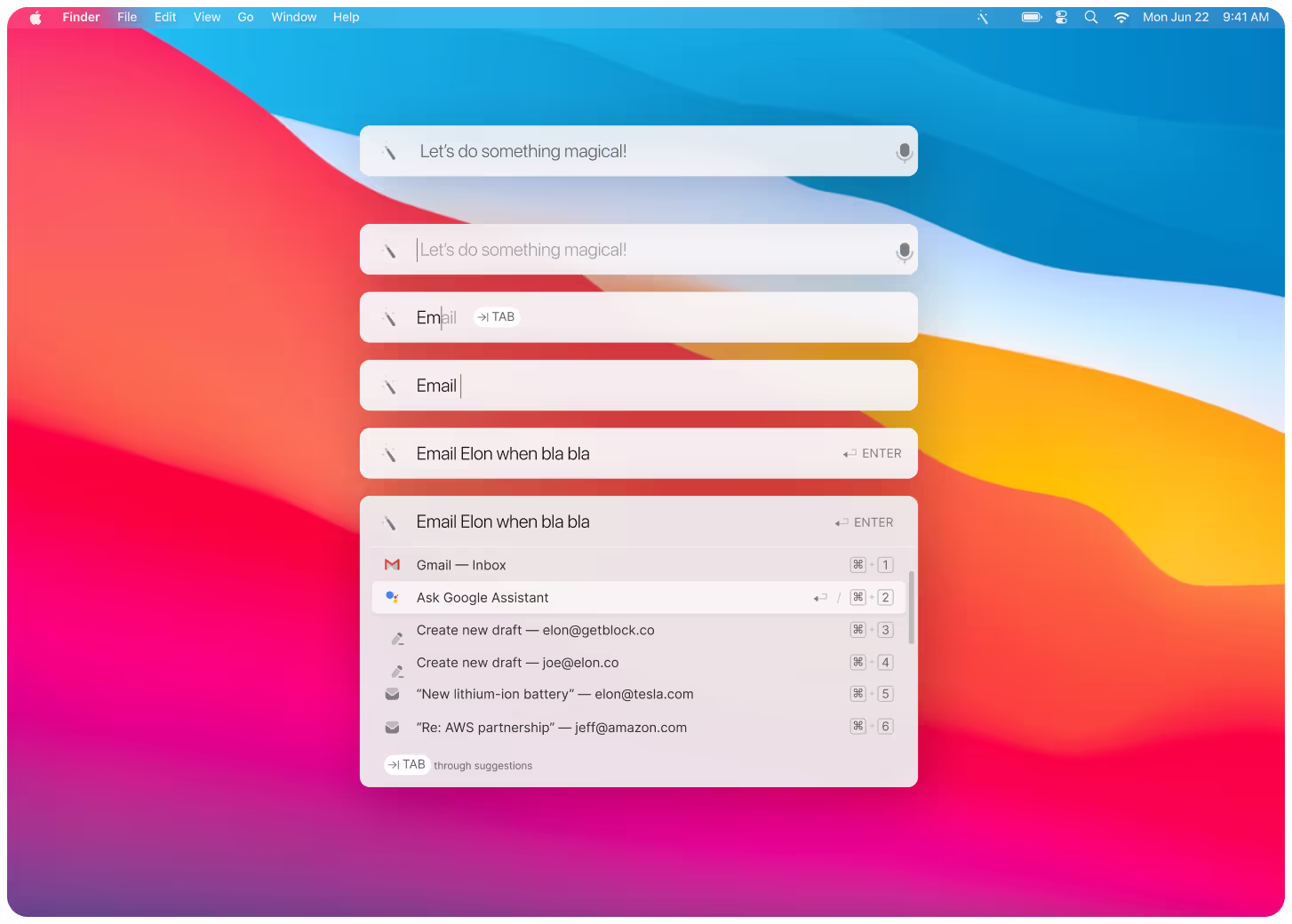
Task: Select the Ask Google Assistant suggestion
Action: pos(638,598)
